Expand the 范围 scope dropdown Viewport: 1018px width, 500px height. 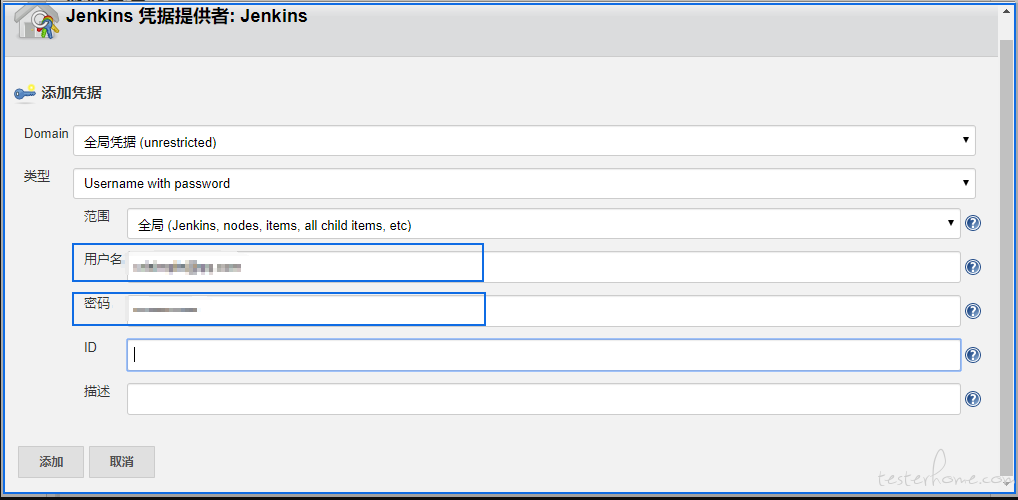click(543, 224)
